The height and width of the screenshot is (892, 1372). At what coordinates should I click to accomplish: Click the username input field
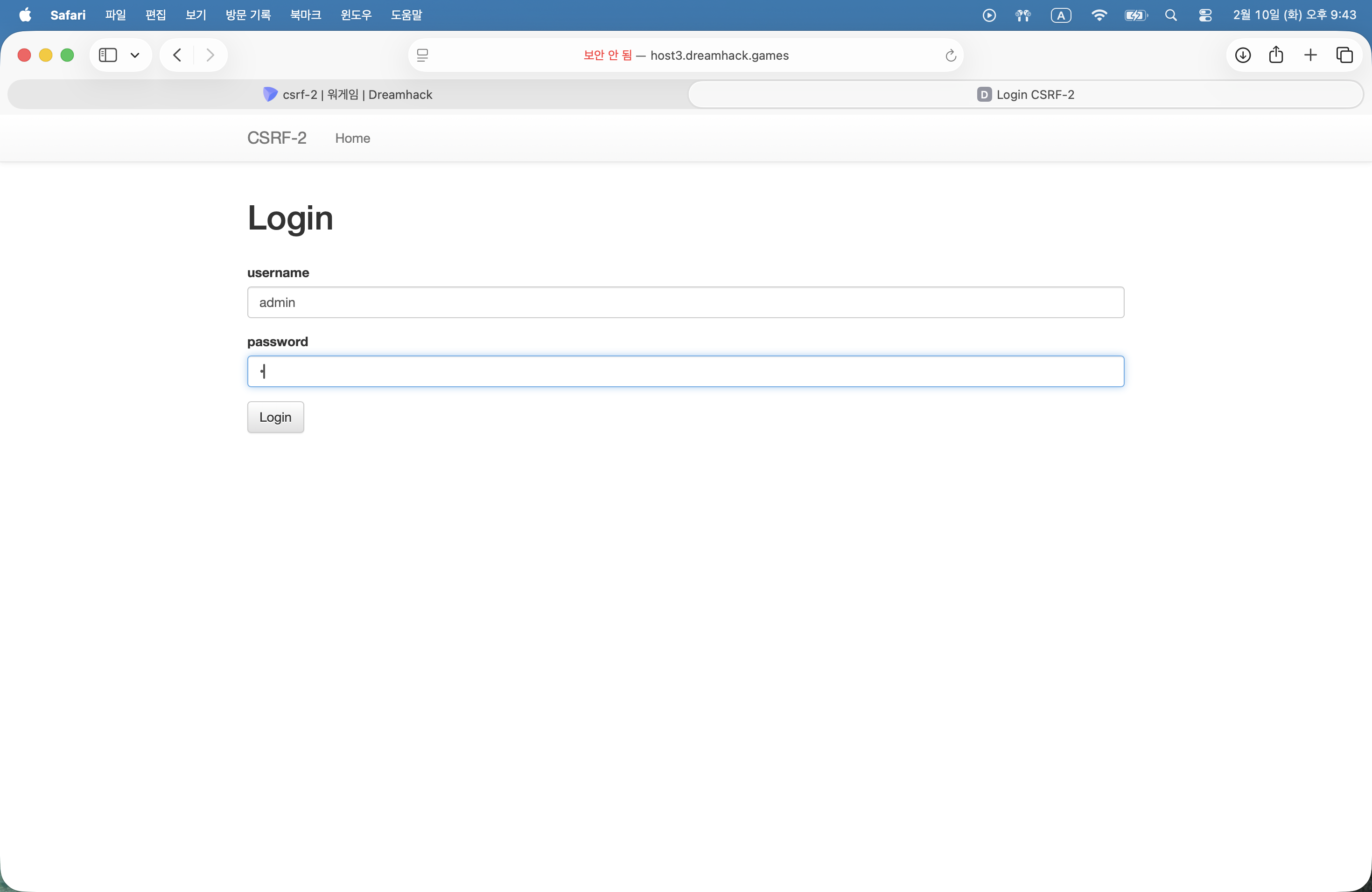coord(686,302)
